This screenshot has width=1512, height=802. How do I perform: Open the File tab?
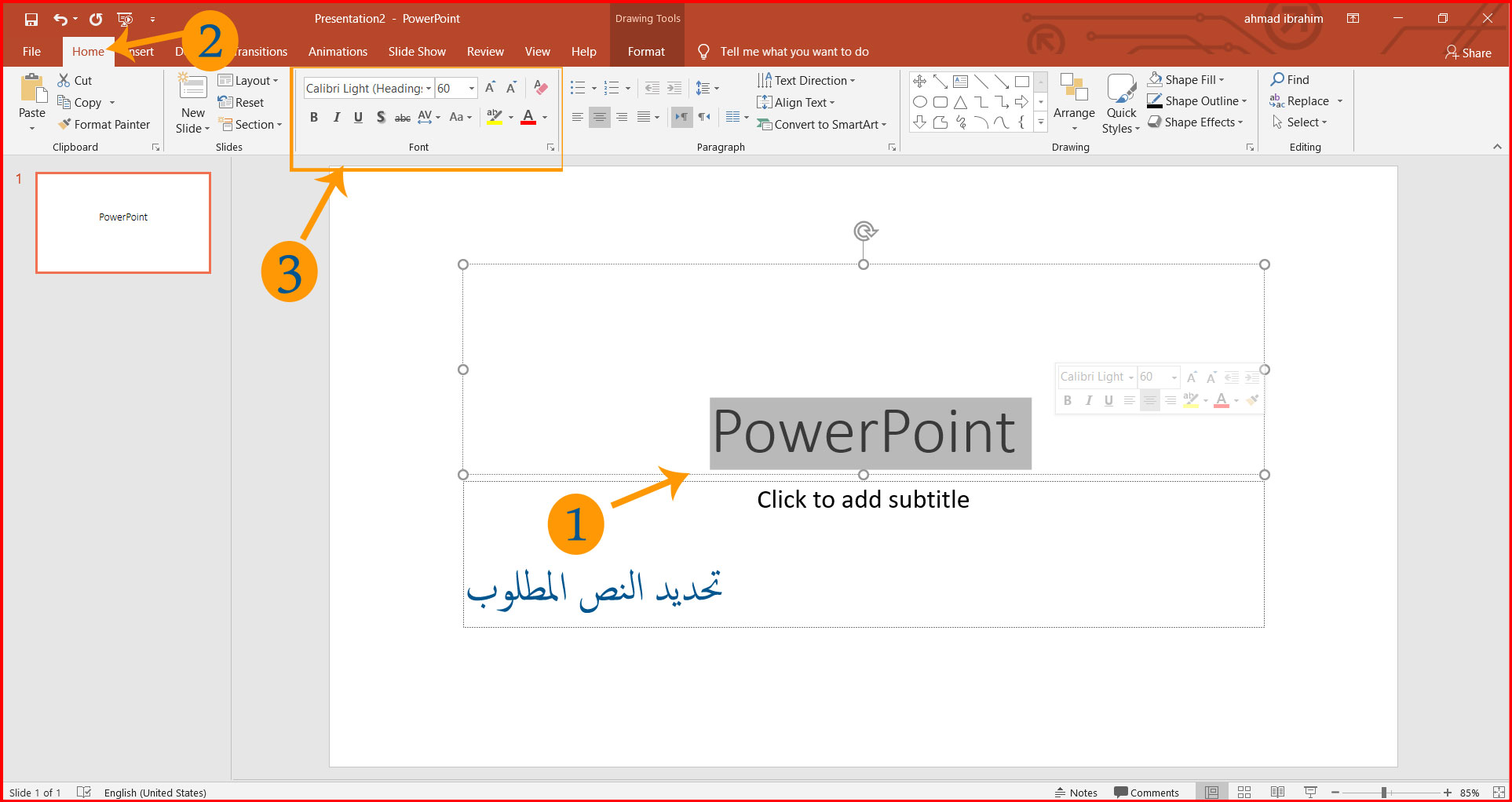point(32,52)
